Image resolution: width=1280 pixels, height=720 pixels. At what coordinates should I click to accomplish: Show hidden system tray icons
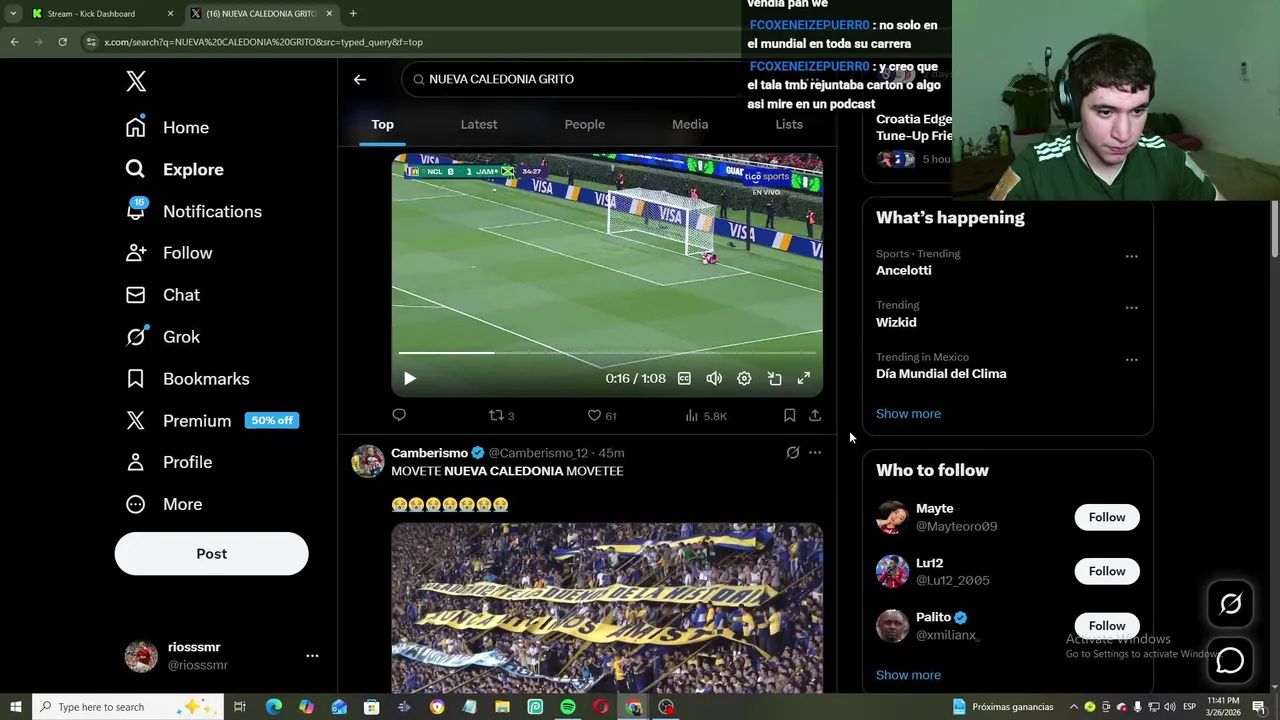point(1074,707)
